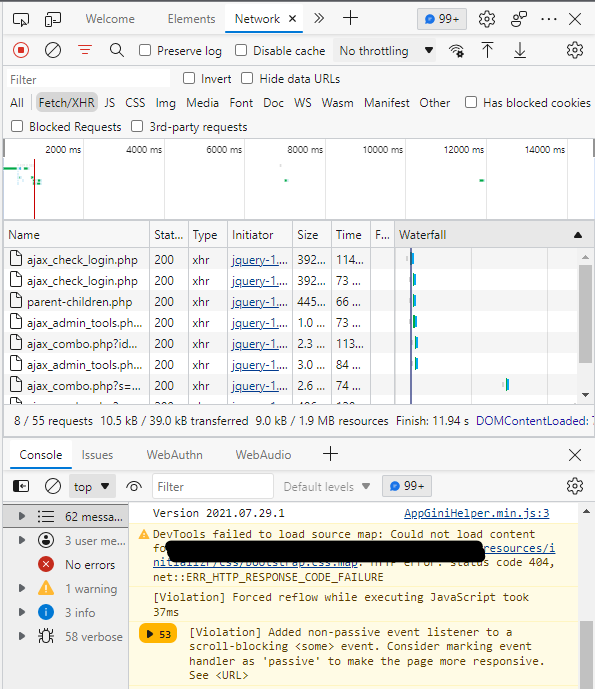
Task: Open network search magnifier
Action: (116, 50)
